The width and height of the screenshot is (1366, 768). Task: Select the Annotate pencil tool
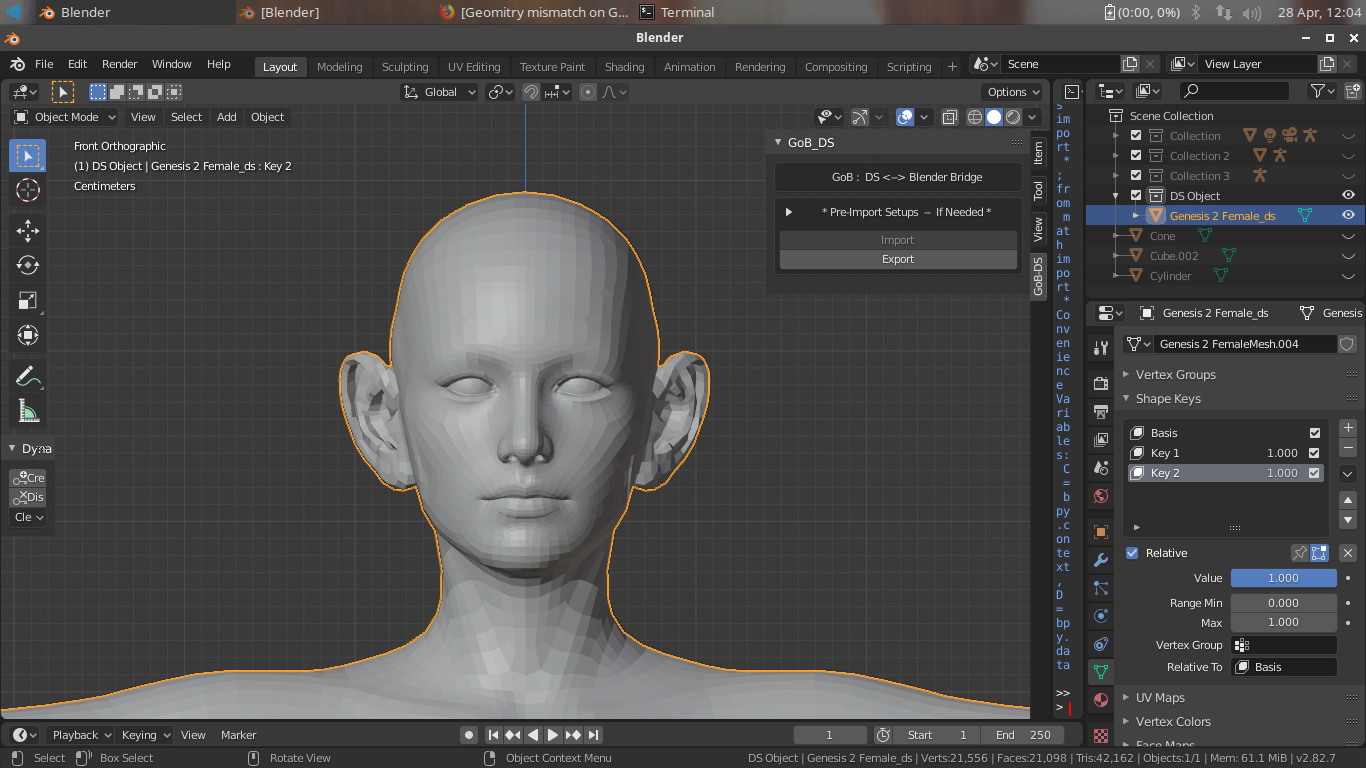[28, 376]
